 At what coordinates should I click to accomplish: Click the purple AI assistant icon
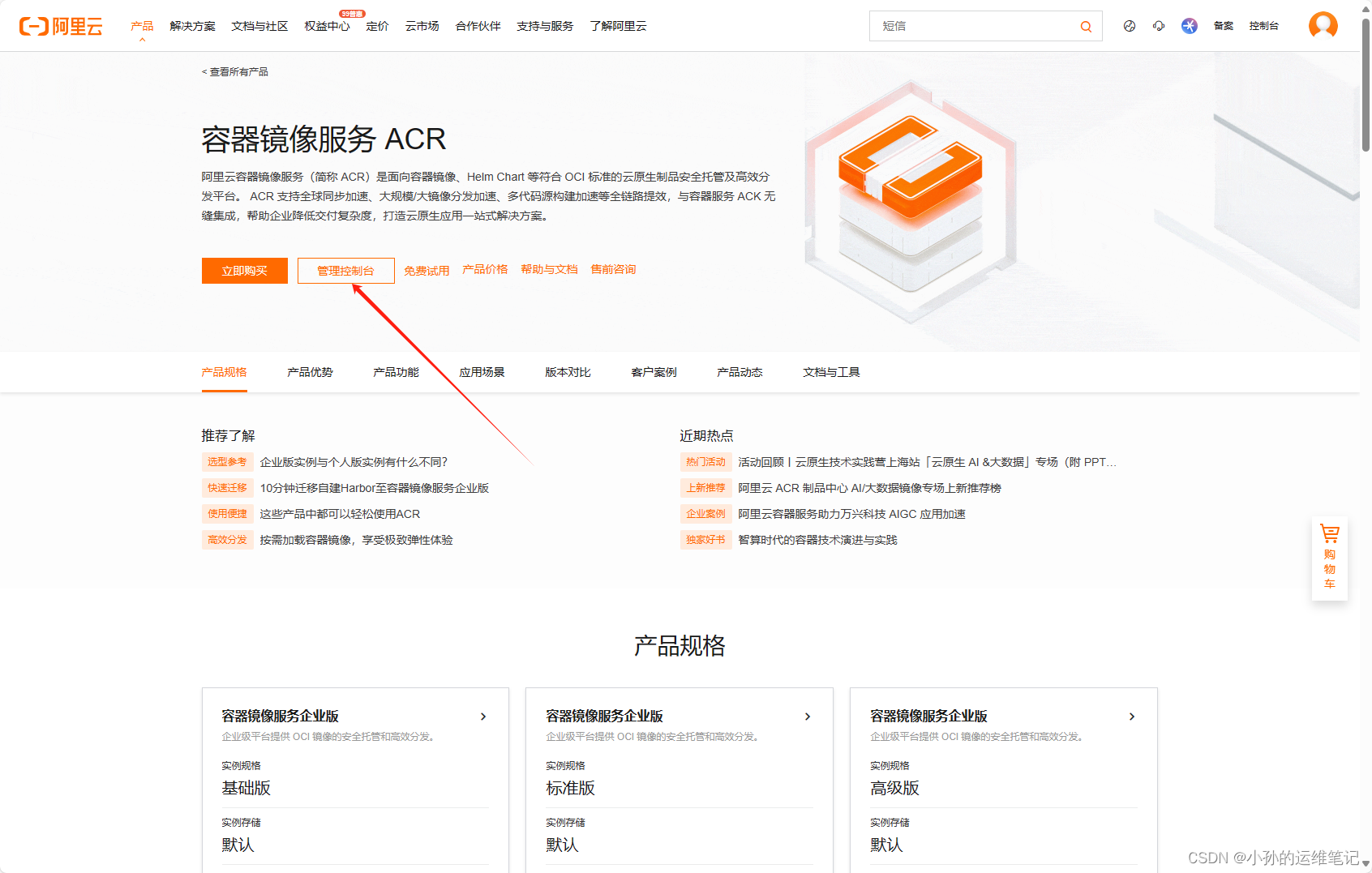click(1190, 26)
